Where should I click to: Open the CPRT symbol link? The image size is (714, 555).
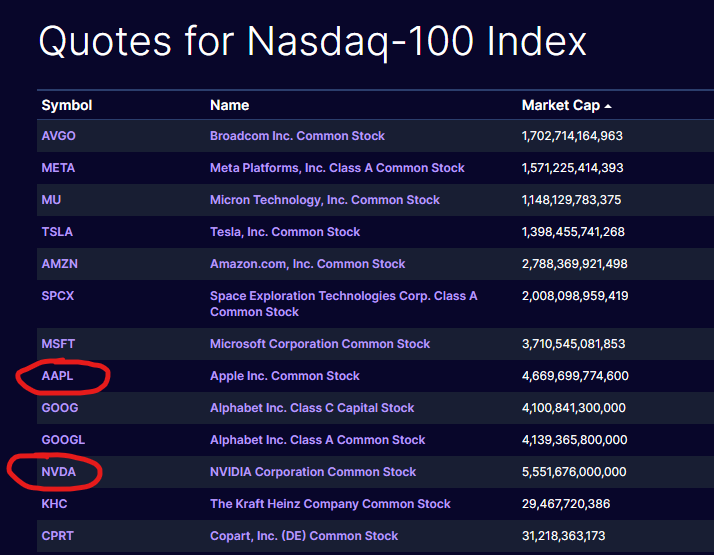click(57, 535)
